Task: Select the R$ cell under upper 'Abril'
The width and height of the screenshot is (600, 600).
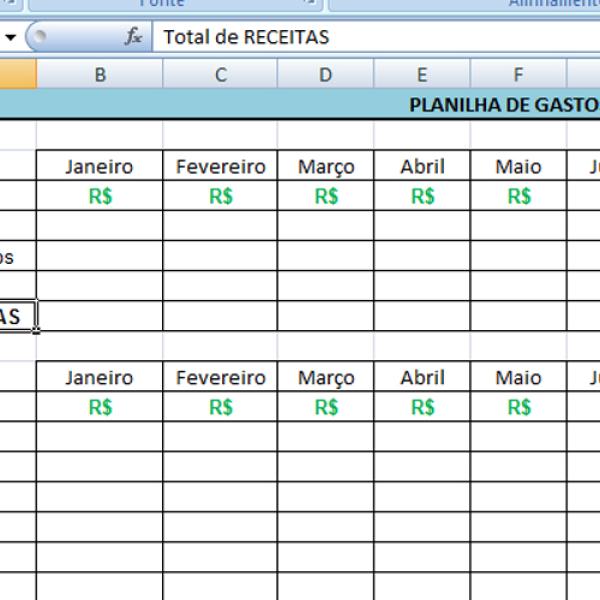Action: point(422,196)
